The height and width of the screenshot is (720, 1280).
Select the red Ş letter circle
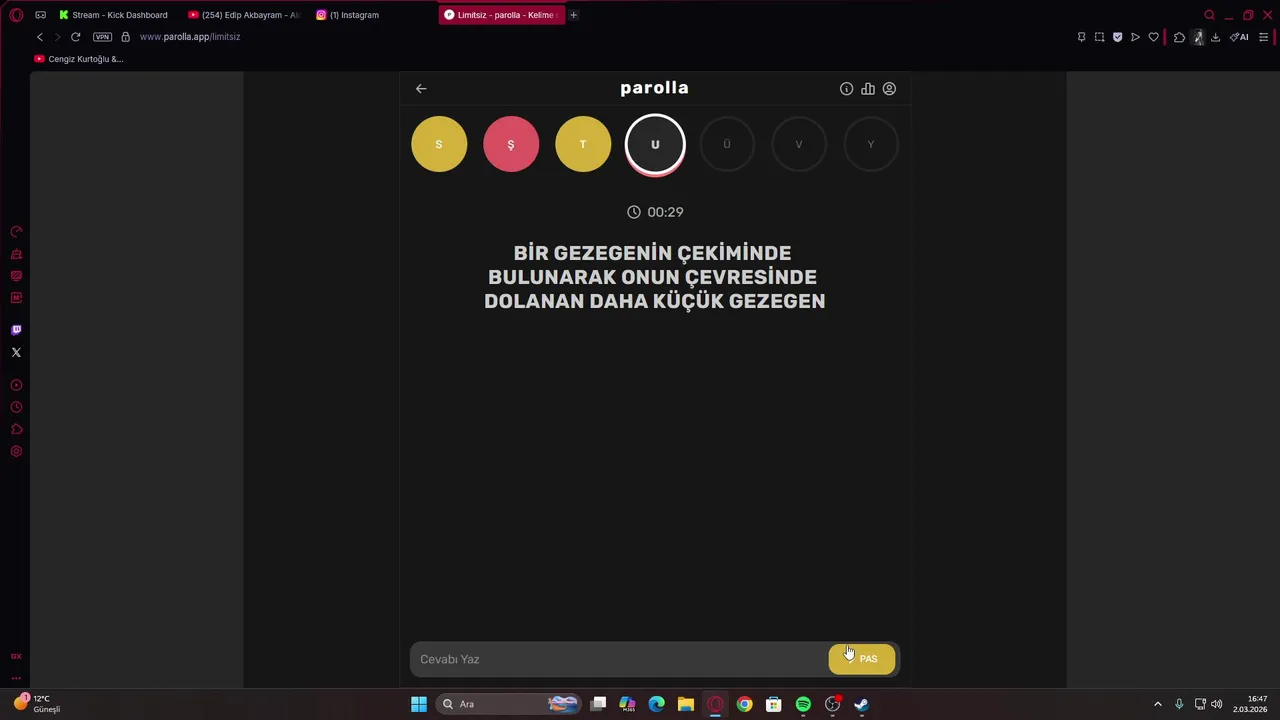click(x=511, y=144)
